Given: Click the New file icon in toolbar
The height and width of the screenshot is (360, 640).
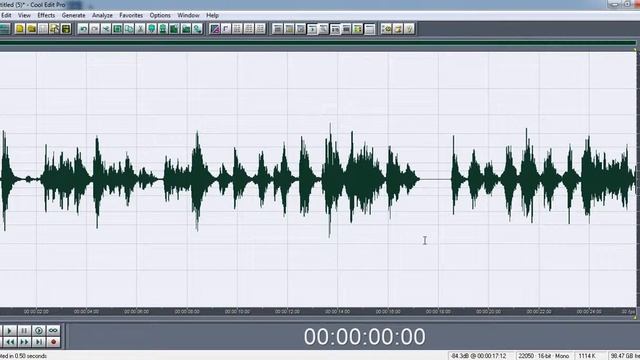Looking at the screenshot, I should click(20, 29).
